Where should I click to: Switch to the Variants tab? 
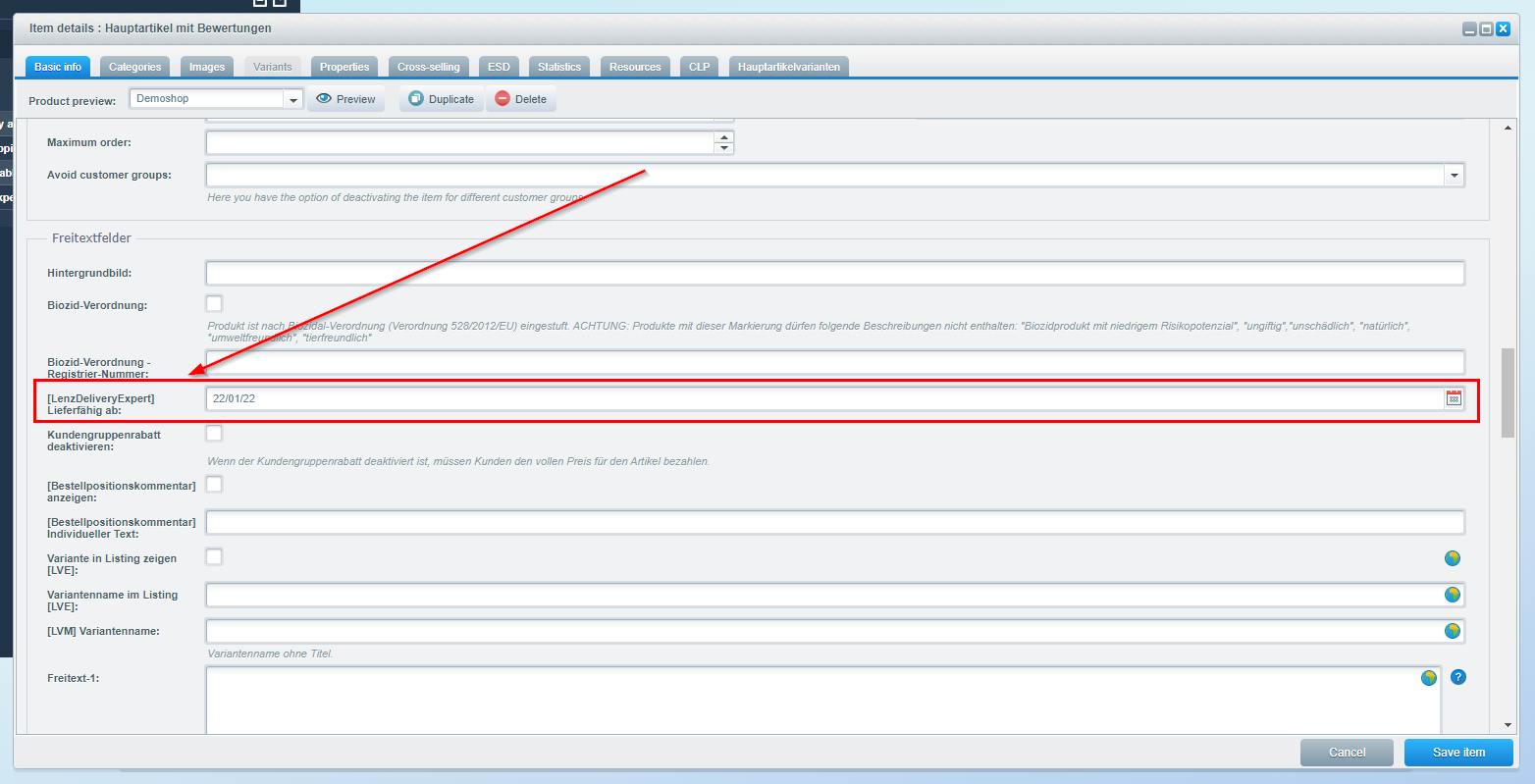pos(273,67)
